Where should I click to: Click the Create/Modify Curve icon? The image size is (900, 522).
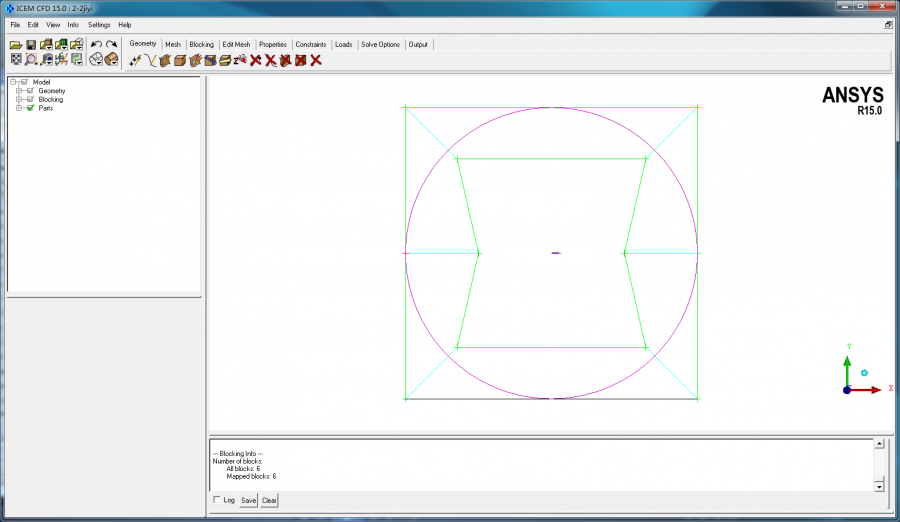pyautogui.click(x=150, y=60)
